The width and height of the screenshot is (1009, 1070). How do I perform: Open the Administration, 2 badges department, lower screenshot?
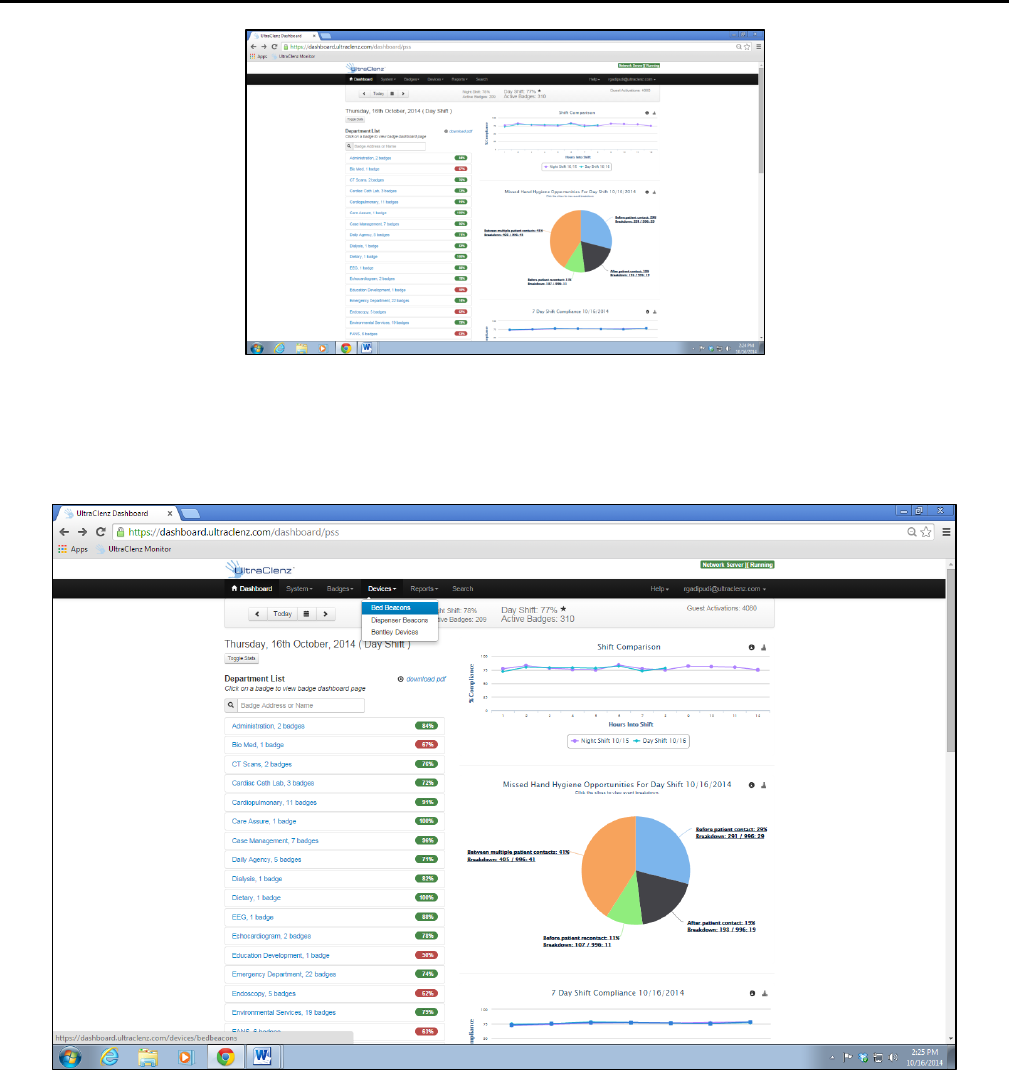coord(334,726)
